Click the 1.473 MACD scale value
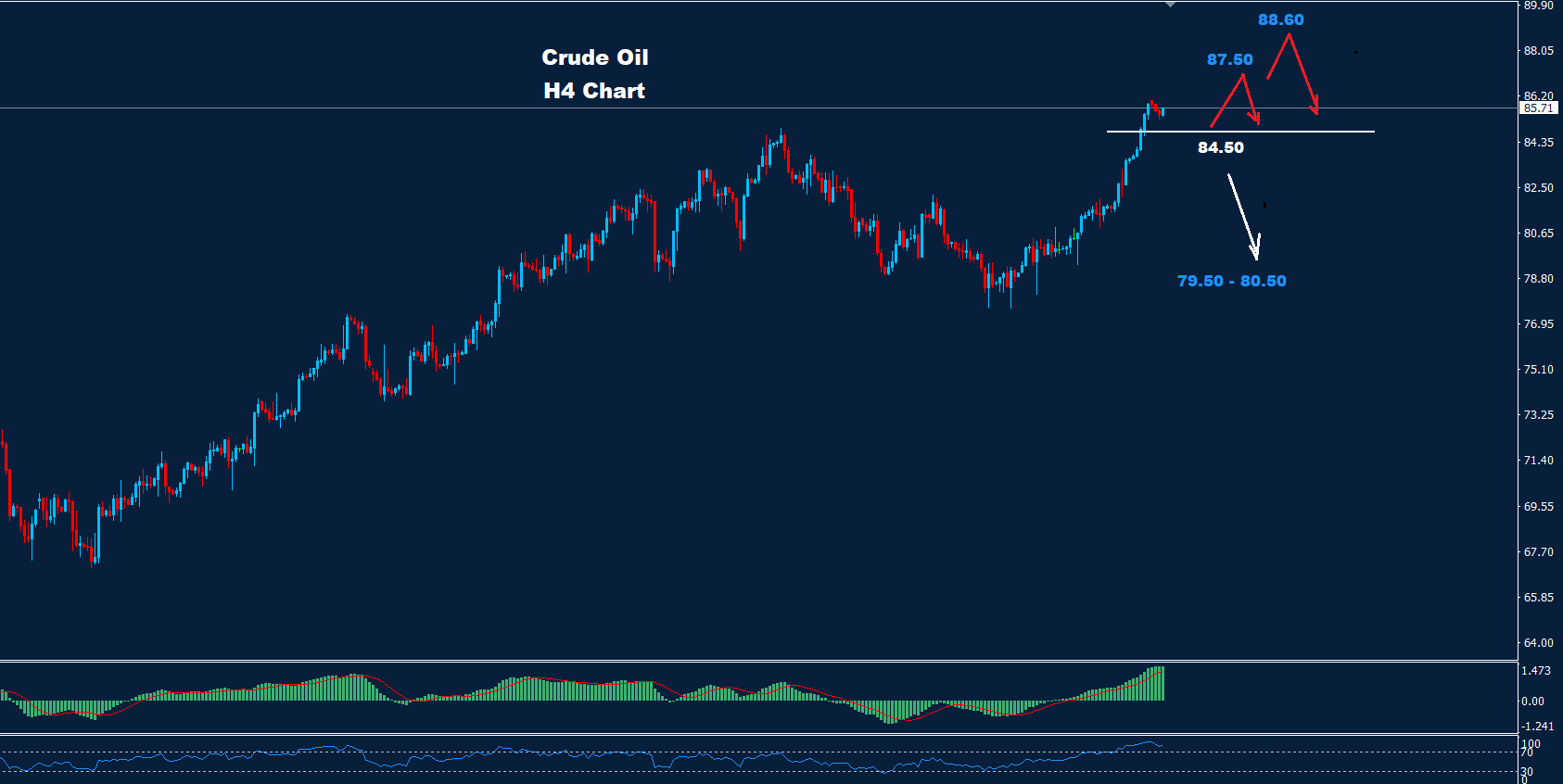The image size is (1563, 784). (x=1535, y=671)
